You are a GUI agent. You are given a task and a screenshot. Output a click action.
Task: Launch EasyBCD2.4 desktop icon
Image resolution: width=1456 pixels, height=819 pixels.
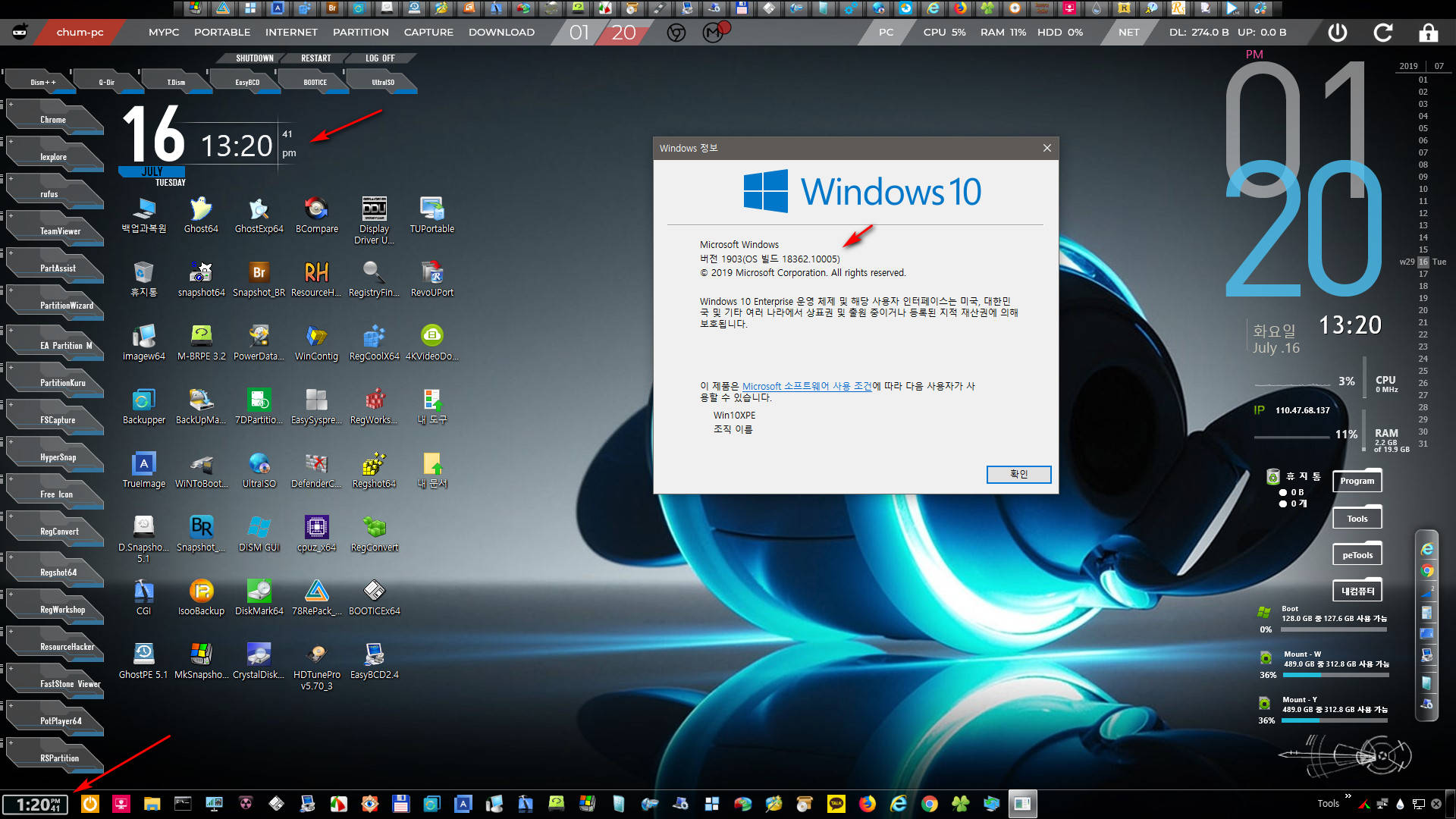pos(374,661)
